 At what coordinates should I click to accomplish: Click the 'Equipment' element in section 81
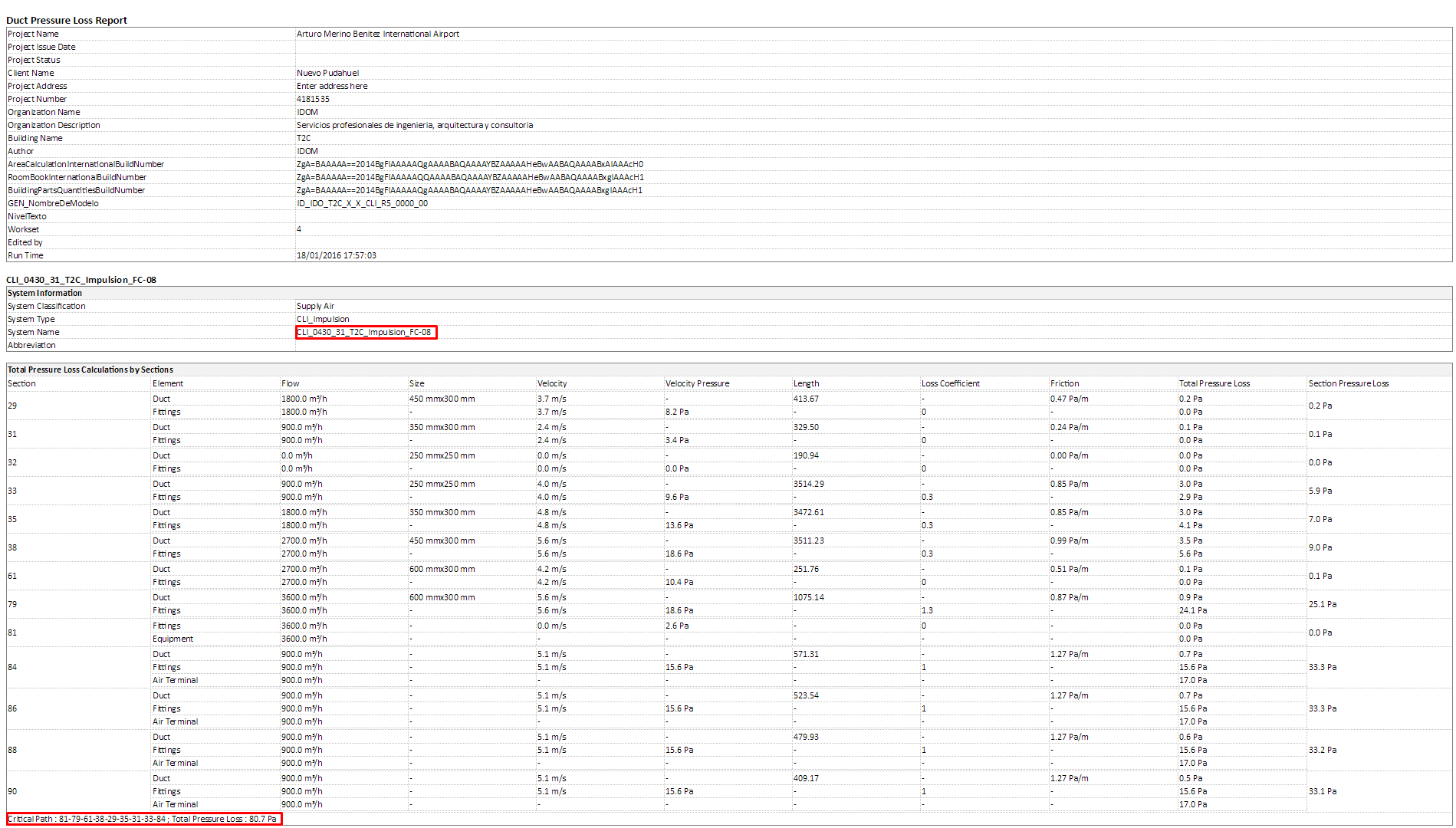(x=173, y=639)
